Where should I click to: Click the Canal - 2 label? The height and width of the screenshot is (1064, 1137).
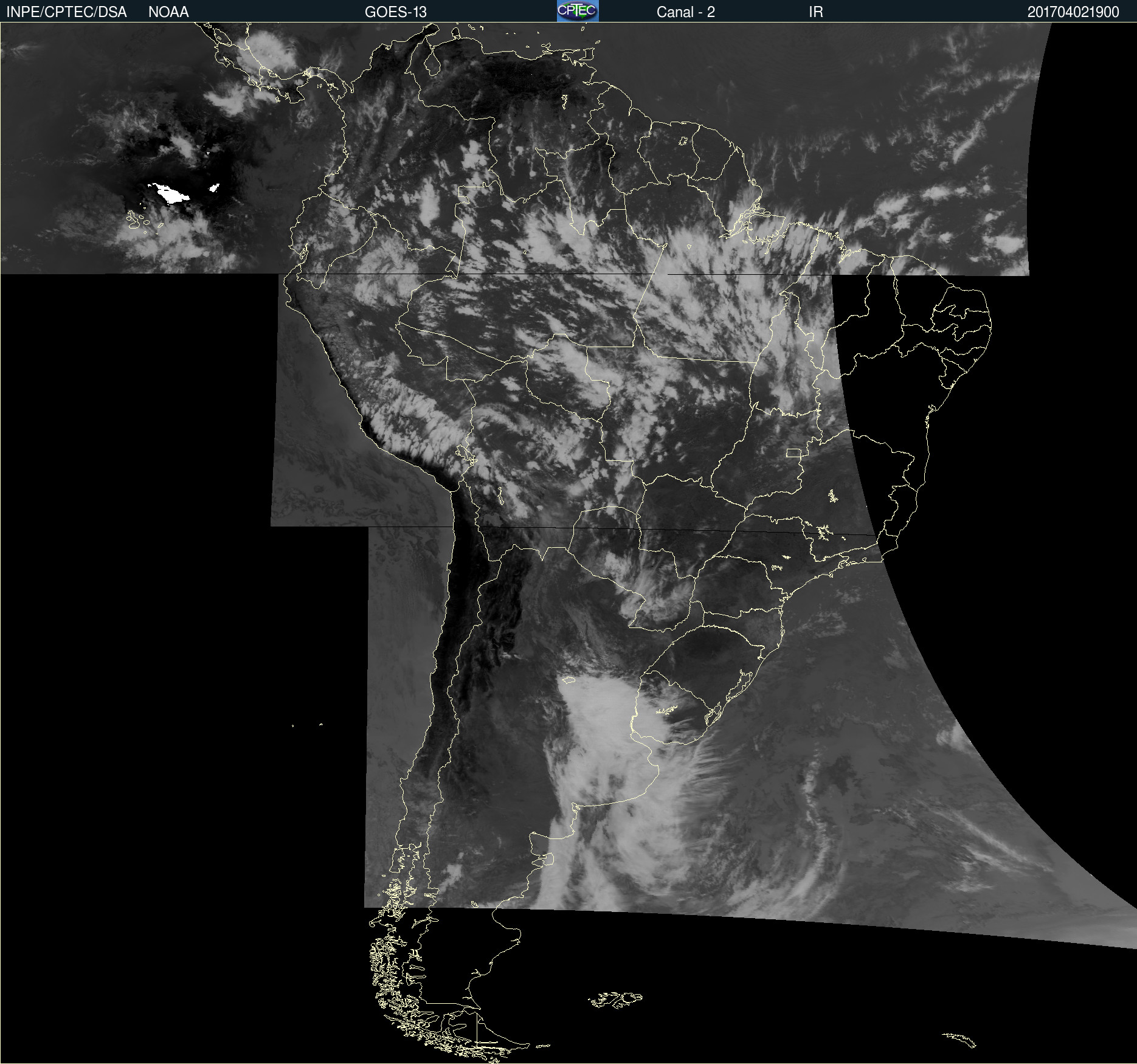[x=686, y=12]
